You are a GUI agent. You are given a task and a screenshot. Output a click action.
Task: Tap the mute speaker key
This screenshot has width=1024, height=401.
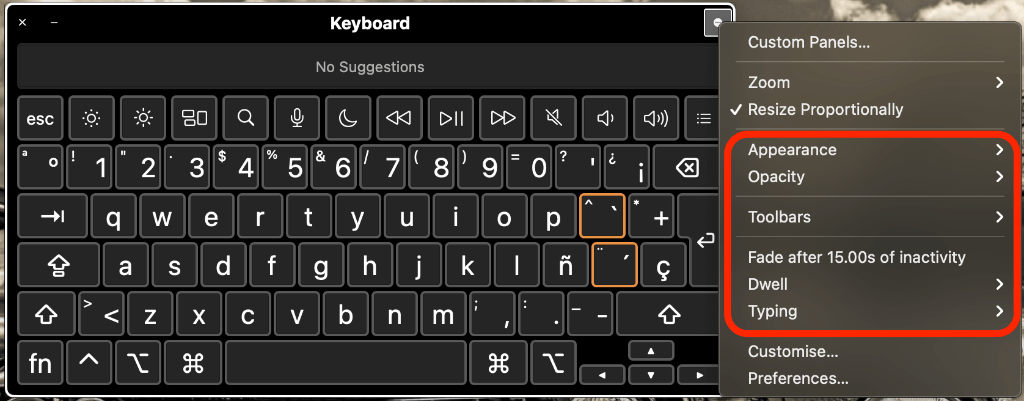(x=553, y=119)
